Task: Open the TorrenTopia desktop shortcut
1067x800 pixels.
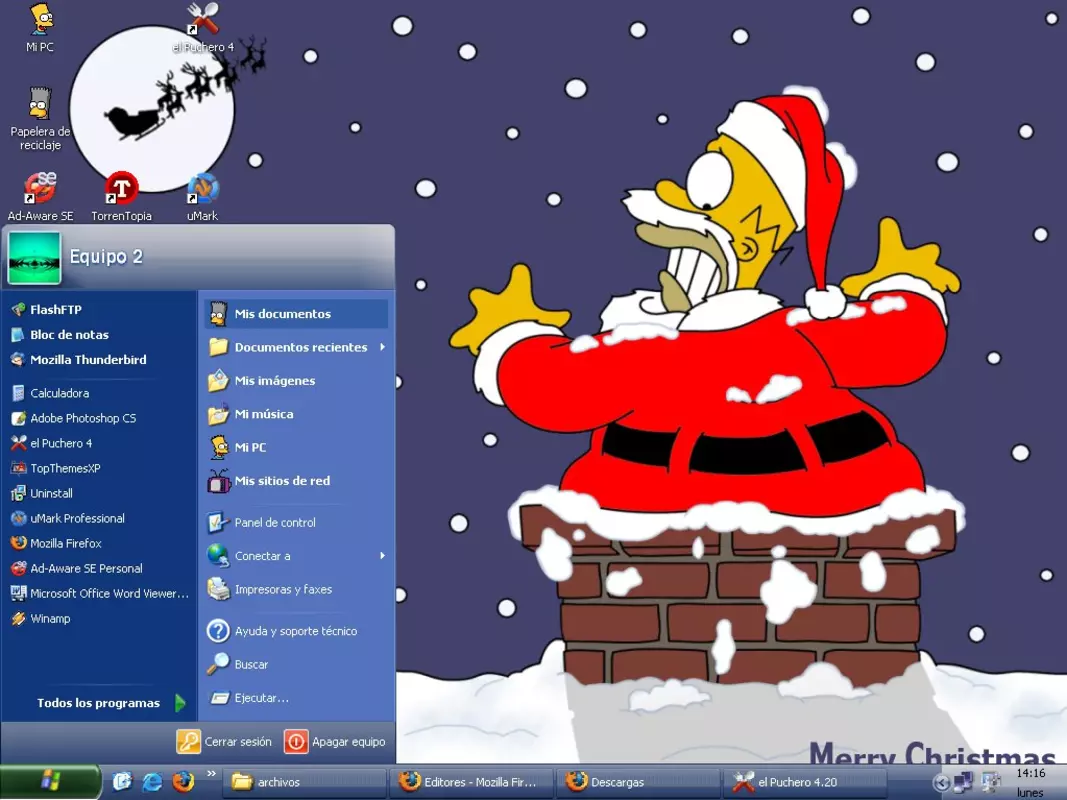Action: (x=121, y=197)
